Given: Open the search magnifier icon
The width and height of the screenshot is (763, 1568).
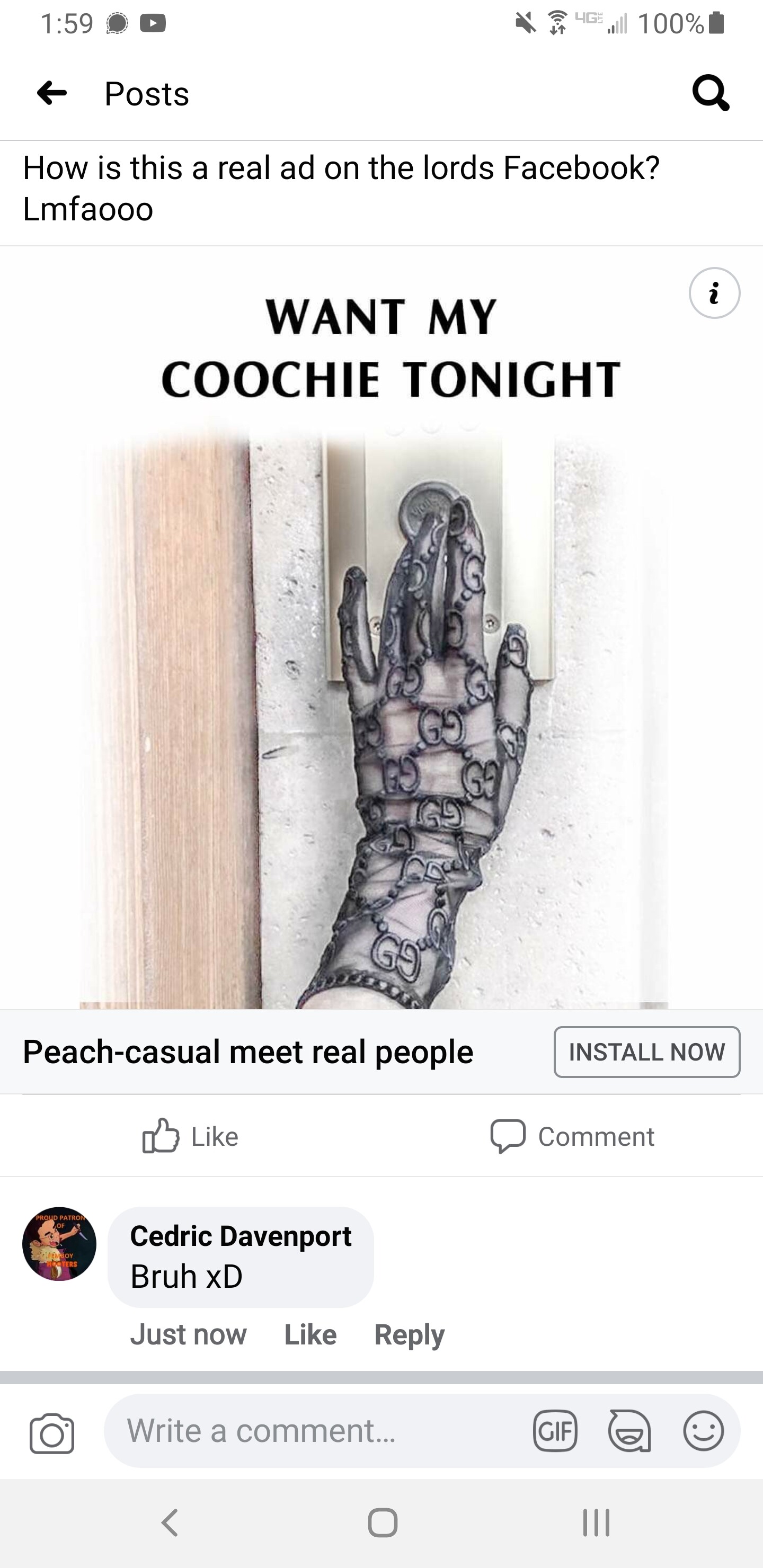Looking at the screenshot, I should coord(711,93).
